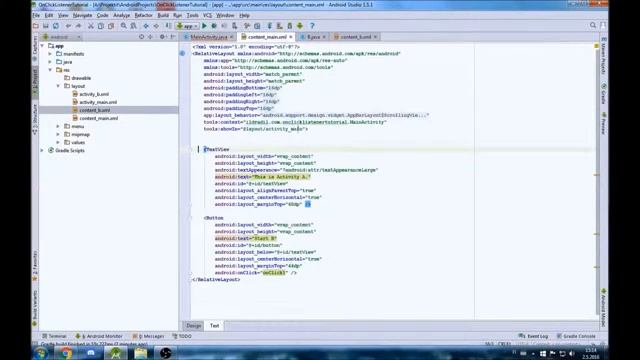Click the AVD Manager toolbar icon

(x=290, y=26)
